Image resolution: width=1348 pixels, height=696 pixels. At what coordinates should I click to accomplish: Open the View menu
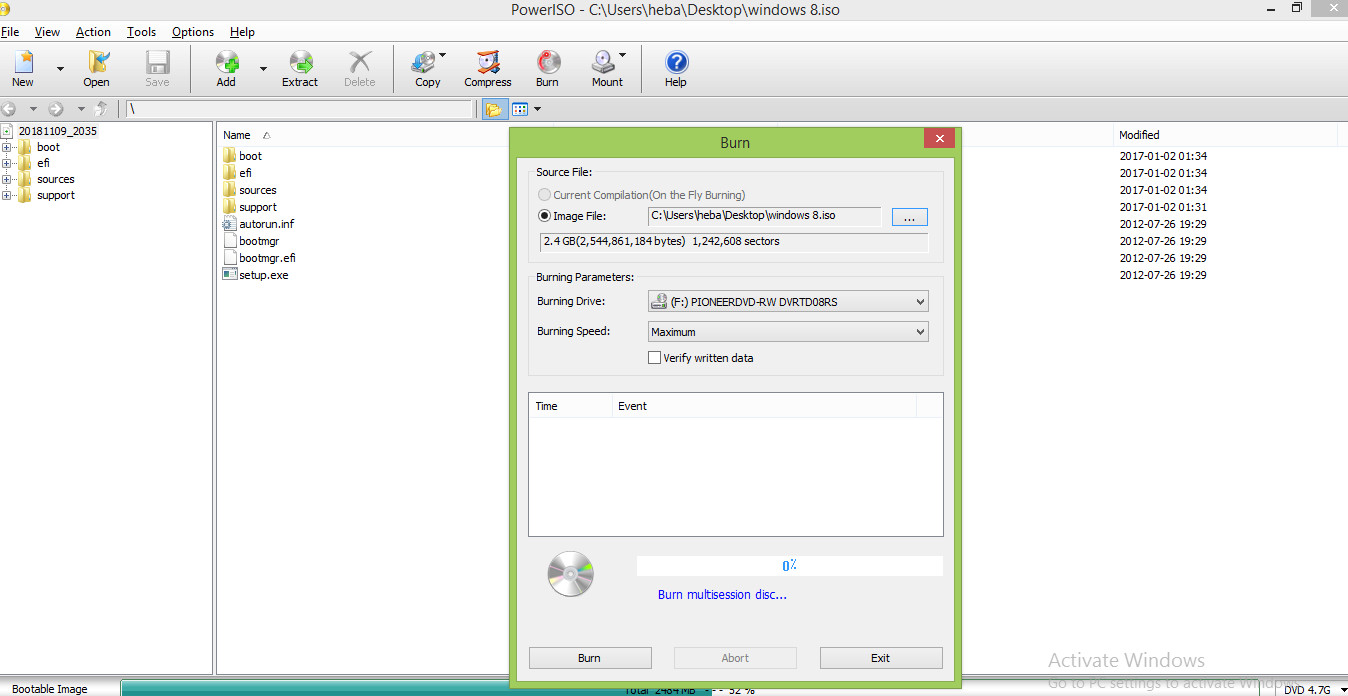point(47,32)
